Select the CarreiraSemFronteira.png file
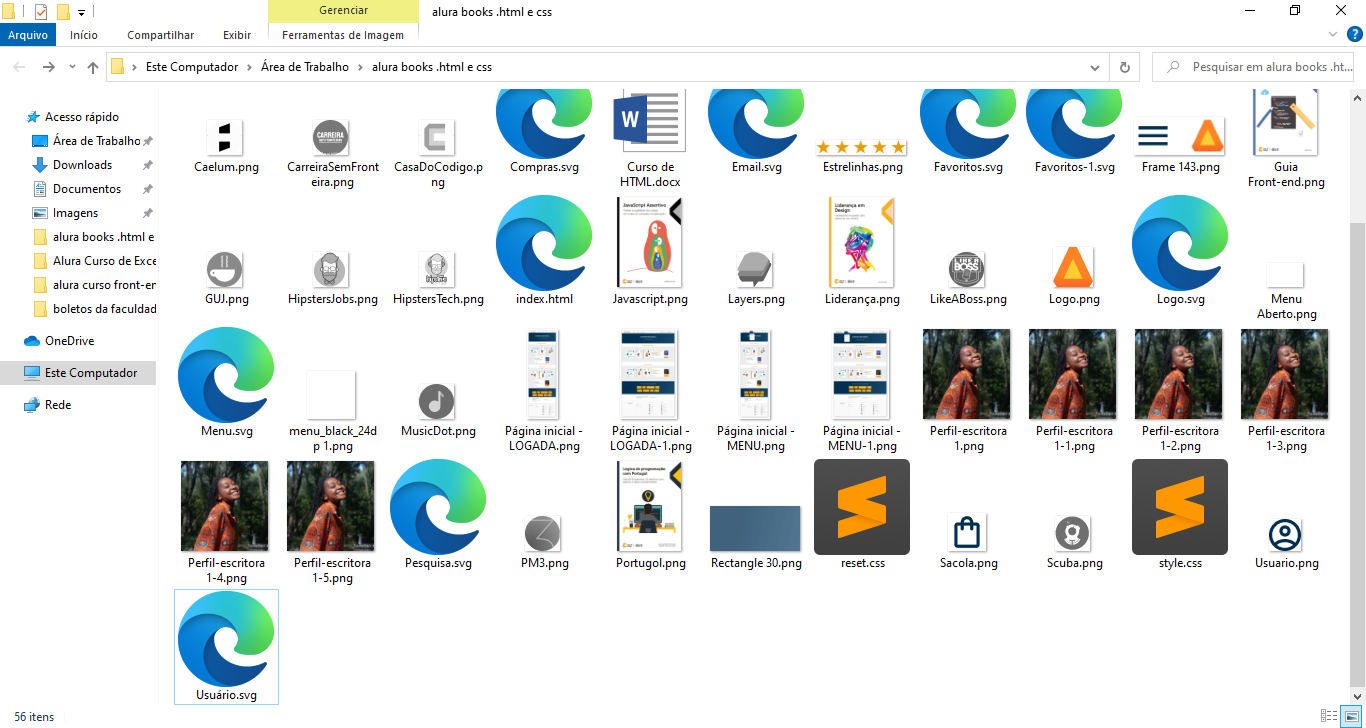The image size is (1366, 728). pos(331,137)
